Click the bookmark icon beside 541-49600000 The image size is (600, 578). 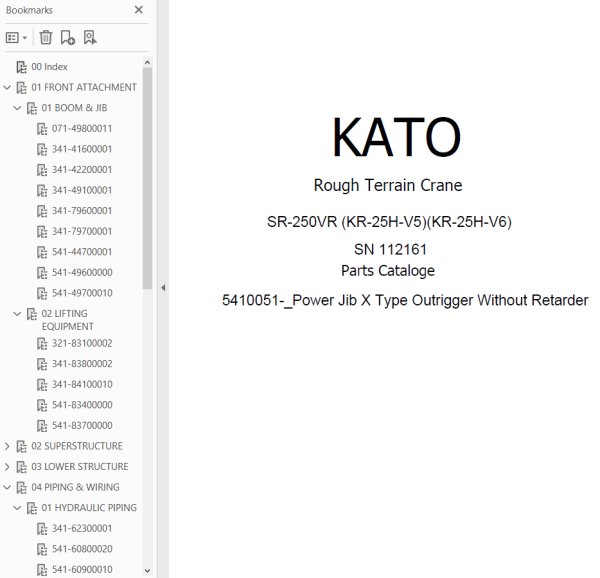(42, 274)
